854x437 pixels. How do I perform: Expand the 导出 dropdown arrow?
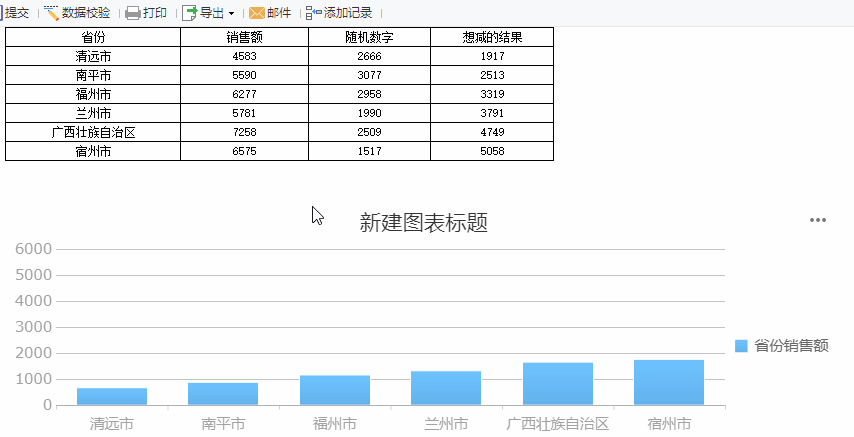(x=231, y=14)
